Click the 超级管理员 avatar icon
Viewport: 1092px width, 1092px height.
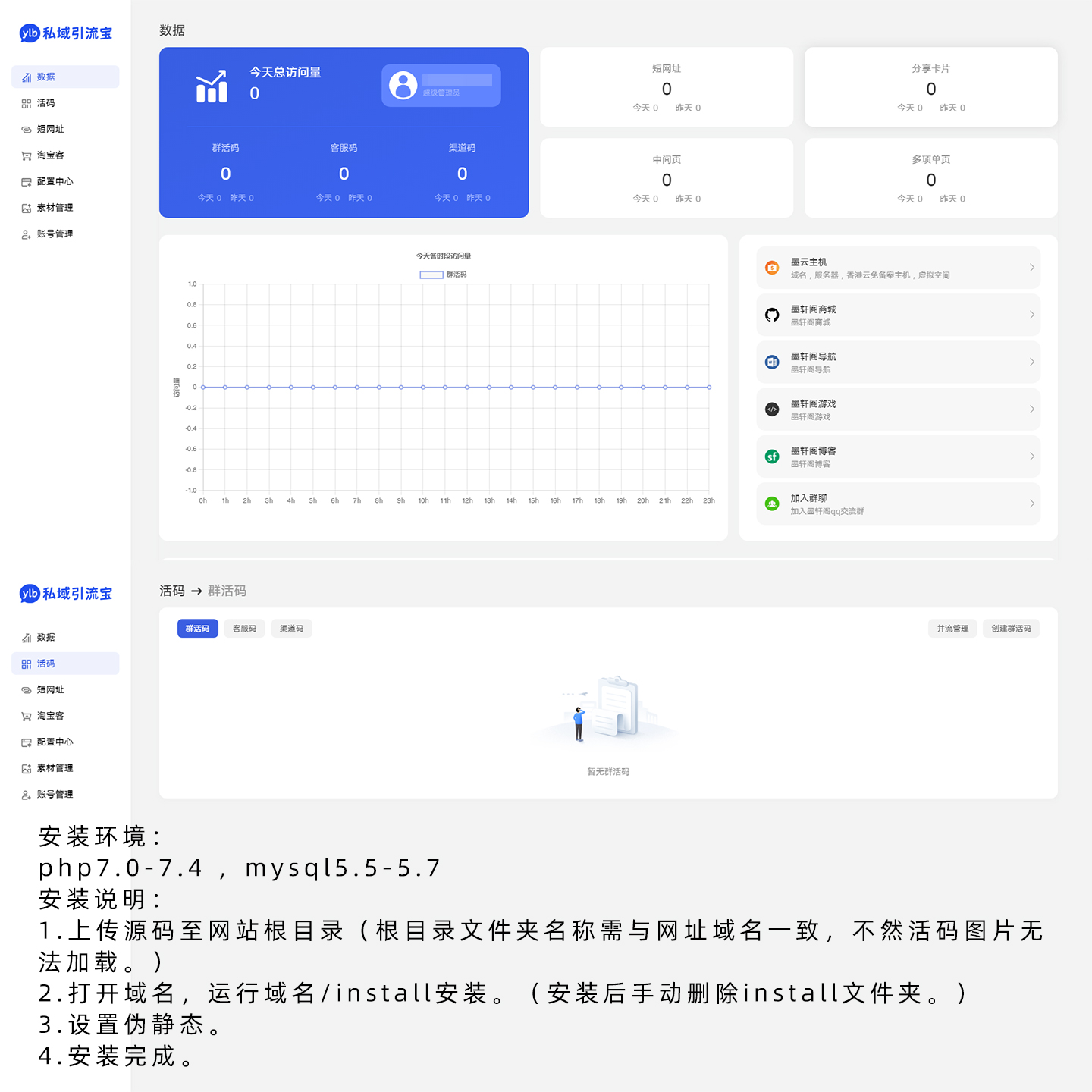click(402, 85)
